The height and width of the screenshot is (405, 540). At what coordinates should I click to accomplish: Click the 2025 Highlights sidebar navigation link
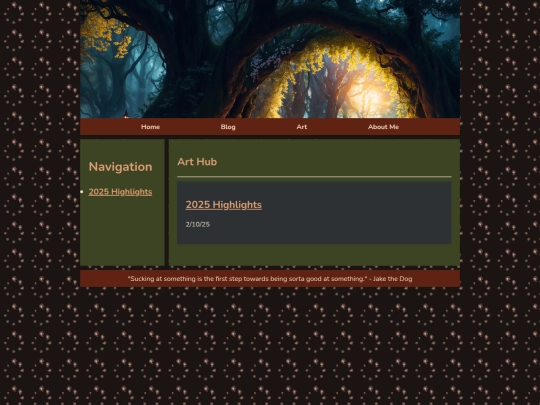pyautogui.click(x=120, y=191)
